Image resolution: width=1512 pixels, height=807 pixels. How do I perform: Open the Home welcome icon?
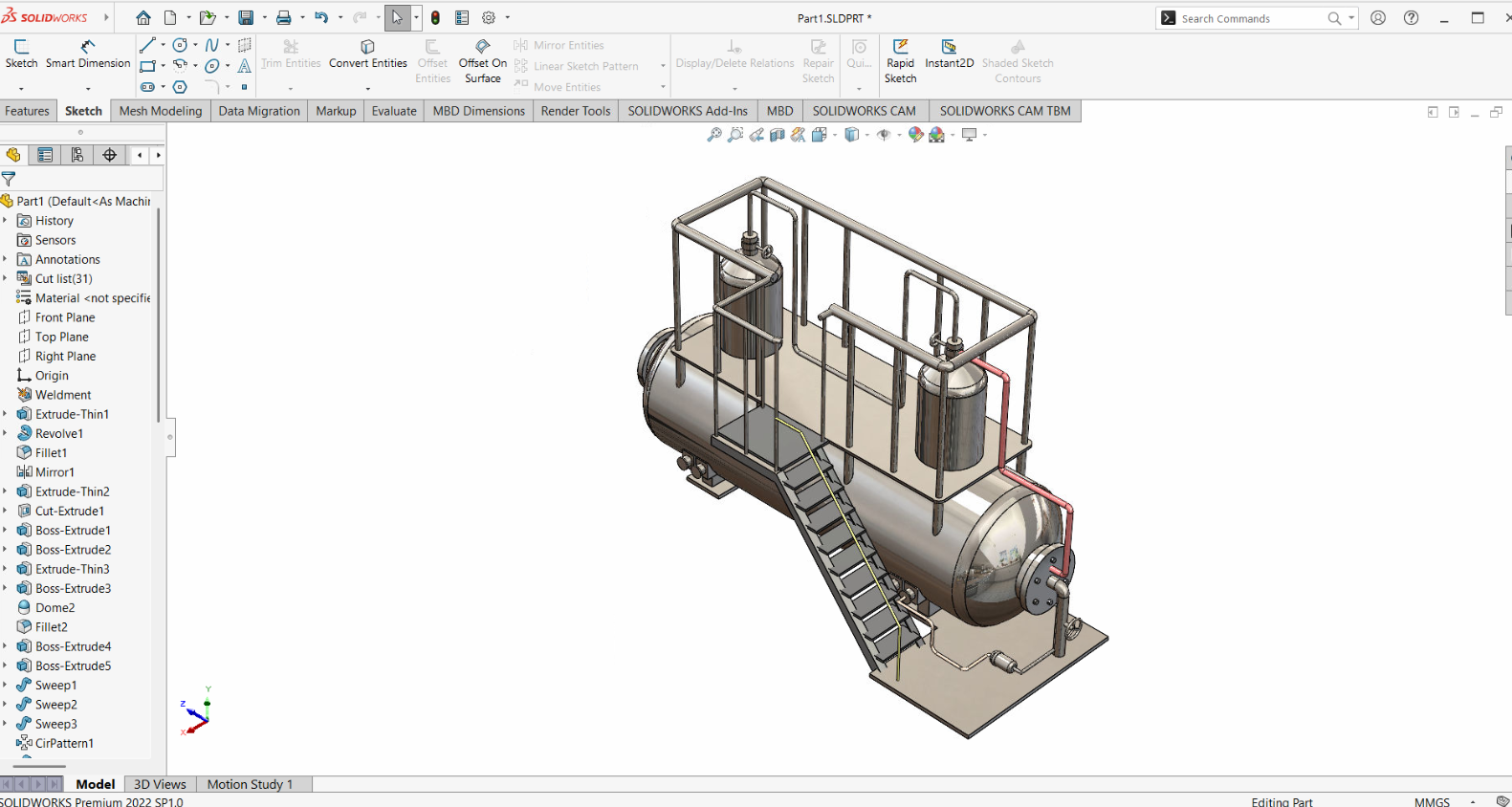pyautogui.click(x=143, y=18)
